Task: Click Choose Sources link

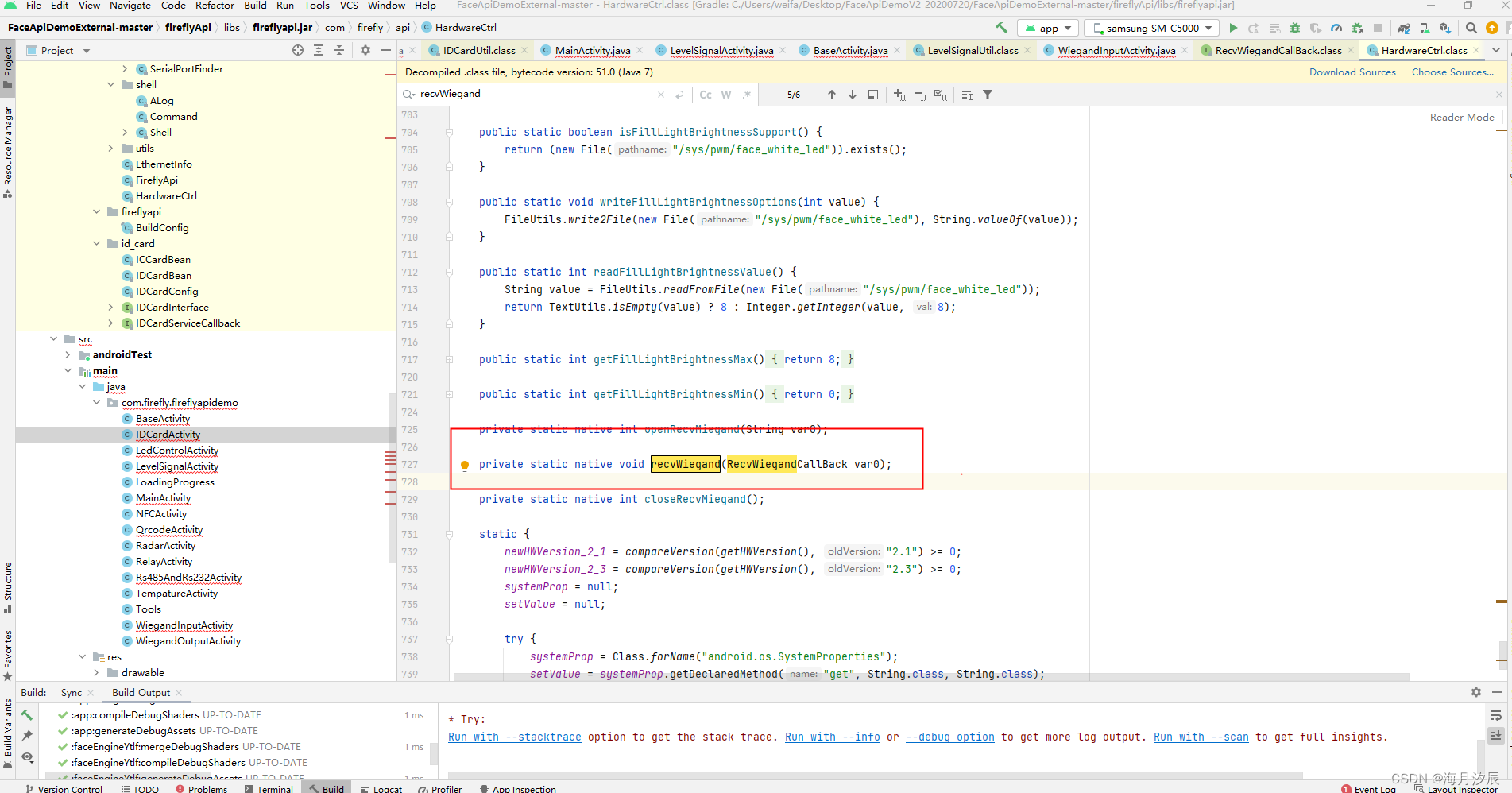Action: [1452, 72]
